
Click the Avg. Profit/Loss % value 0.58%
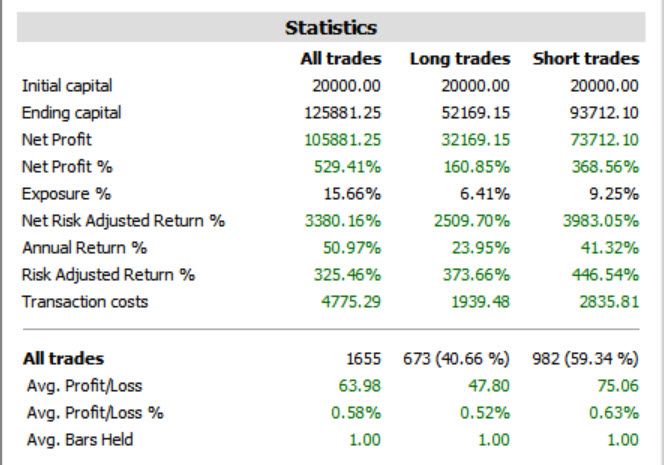[x=358, y=412]
